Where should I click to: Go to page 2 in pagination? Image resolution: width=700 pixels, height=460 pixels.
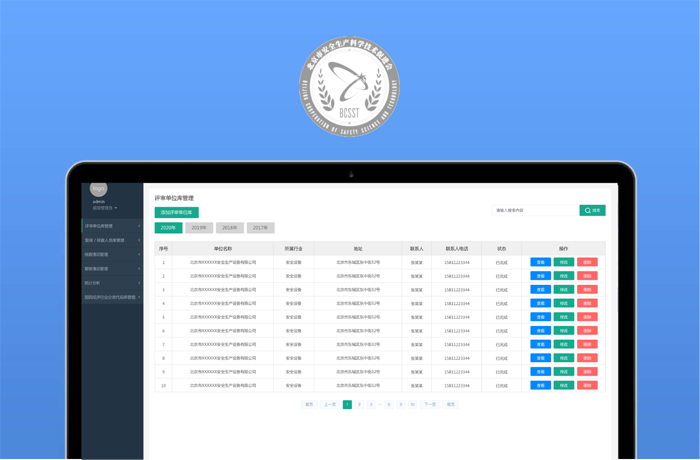(x=359, y=404)
